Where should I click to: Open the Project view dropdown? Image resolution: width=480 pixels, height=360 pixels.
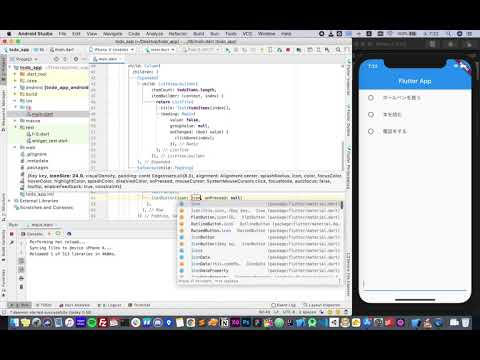tap(24, 59)
